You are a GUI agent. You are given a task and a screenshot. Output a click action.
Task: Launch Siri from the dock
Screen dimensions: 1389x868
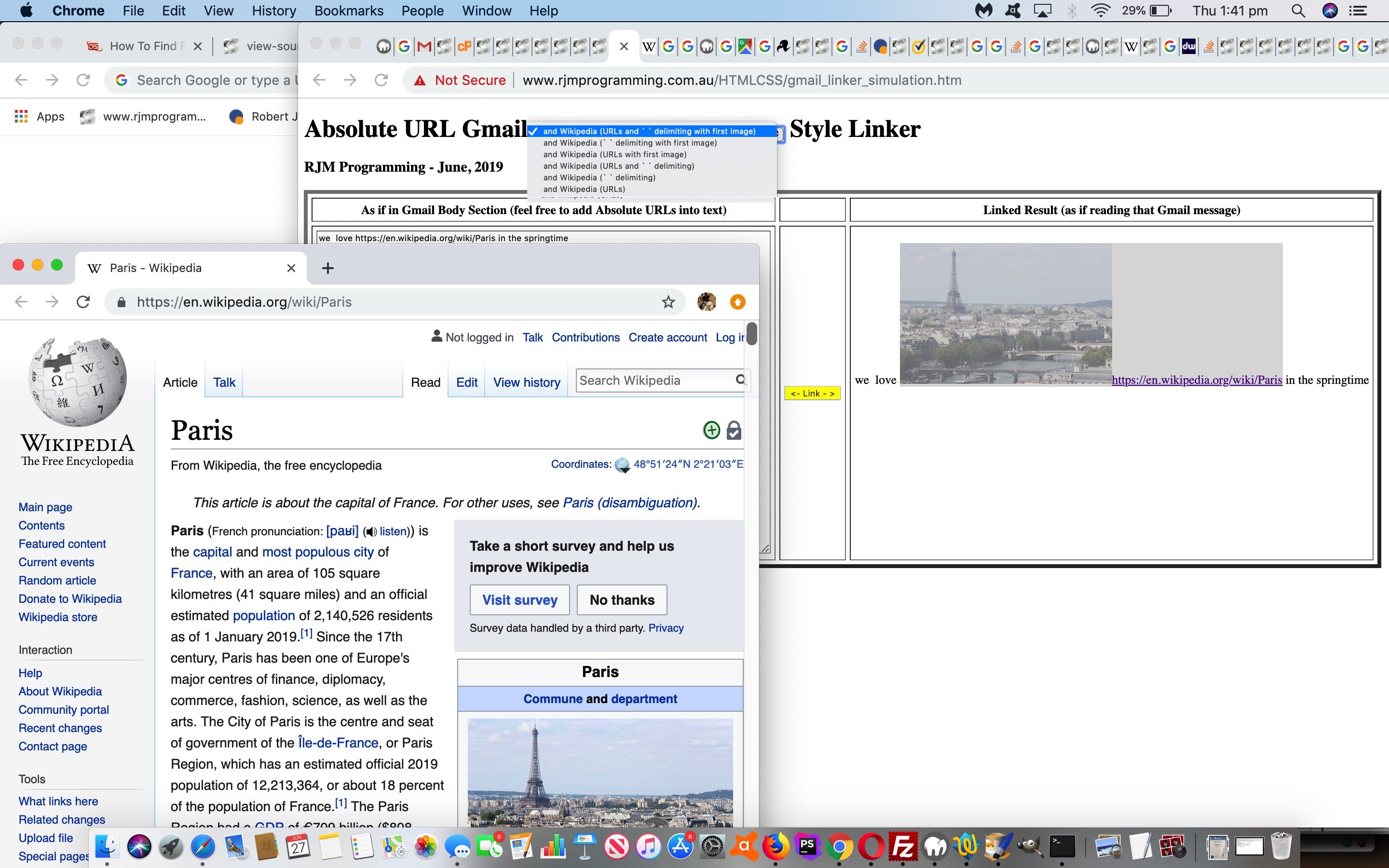(x=139, y=846)
